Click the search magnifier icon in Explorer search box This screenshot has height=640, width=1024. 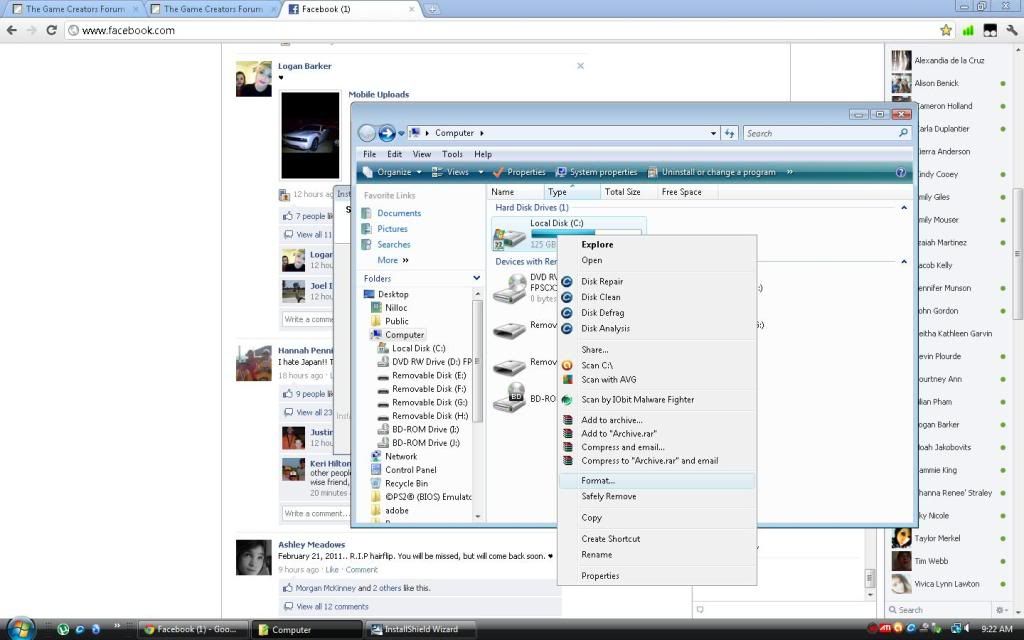[903, 133]
